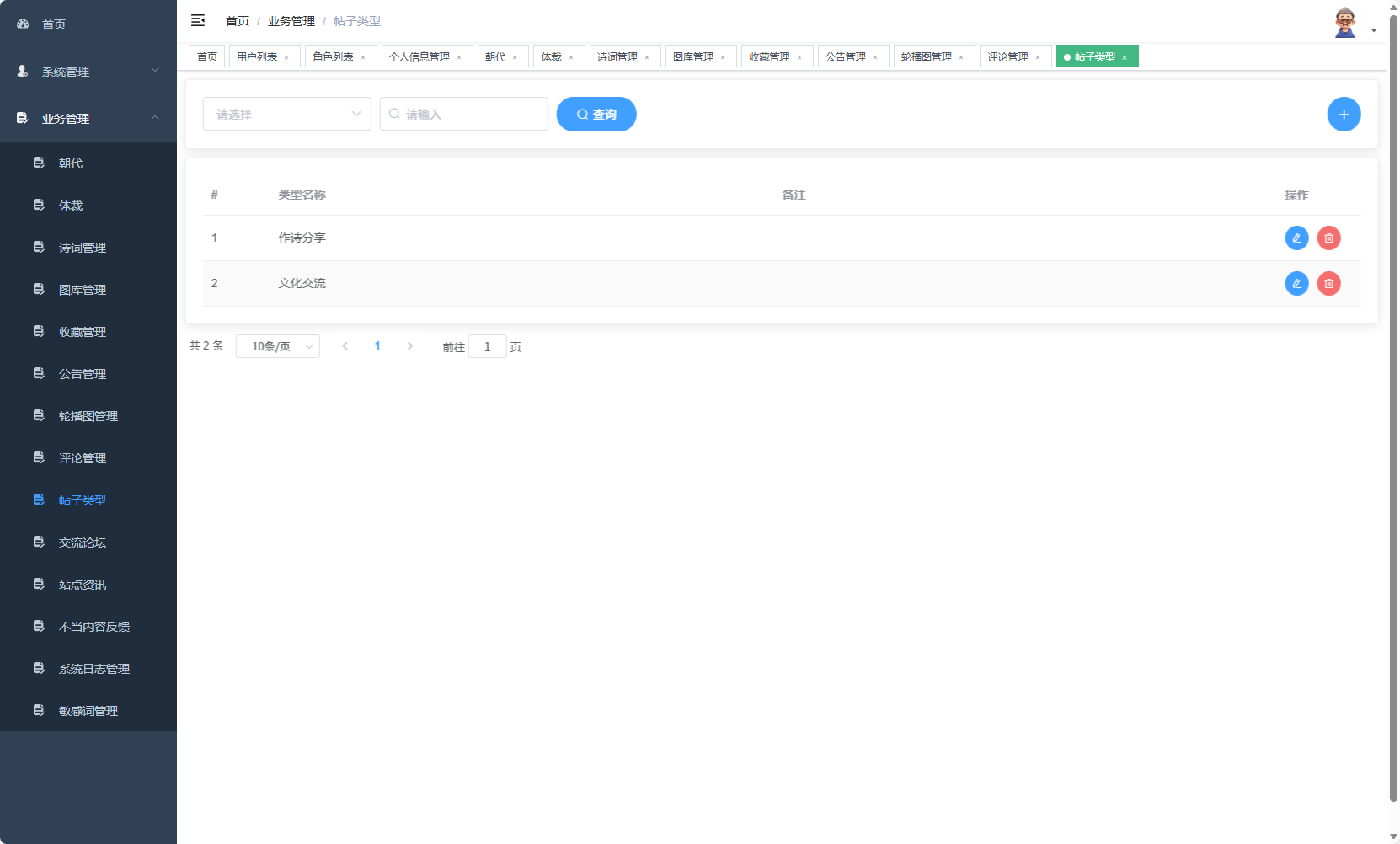Click the collapse sidebar hamburger icon
The height and width of the screenshot is (844, 1400).
[x=198, y=19]
